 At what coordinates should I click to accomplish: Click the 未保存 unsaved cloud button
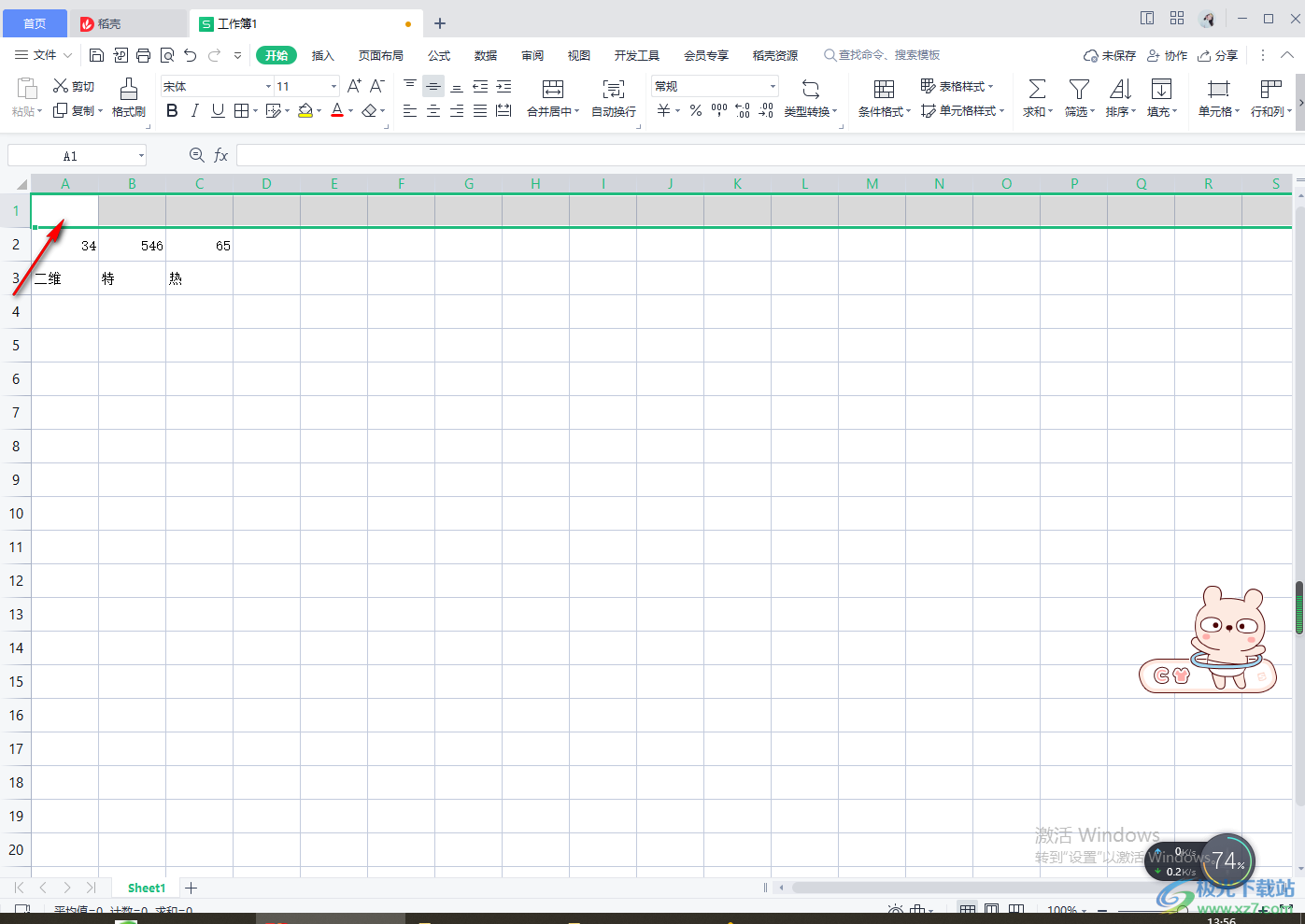point(1110,55)
